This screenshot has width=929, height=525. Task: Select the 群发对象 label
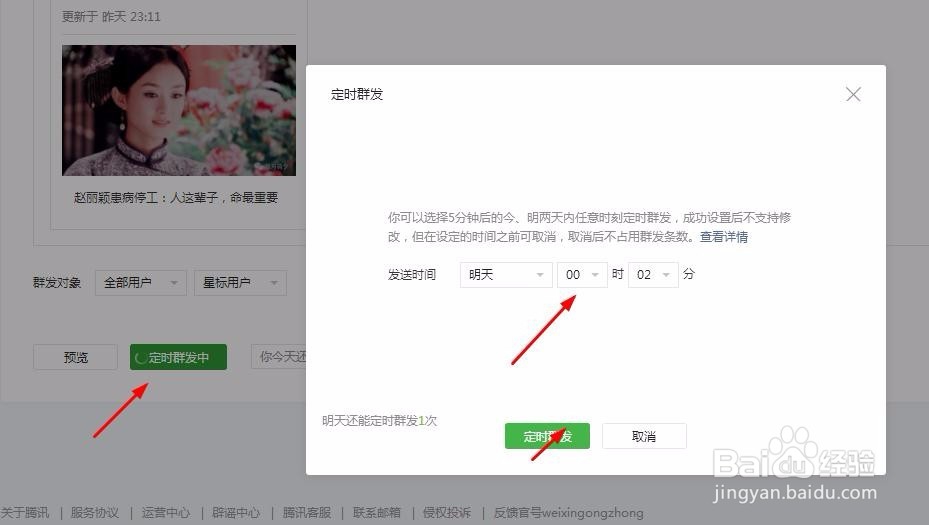click(57, 283)
